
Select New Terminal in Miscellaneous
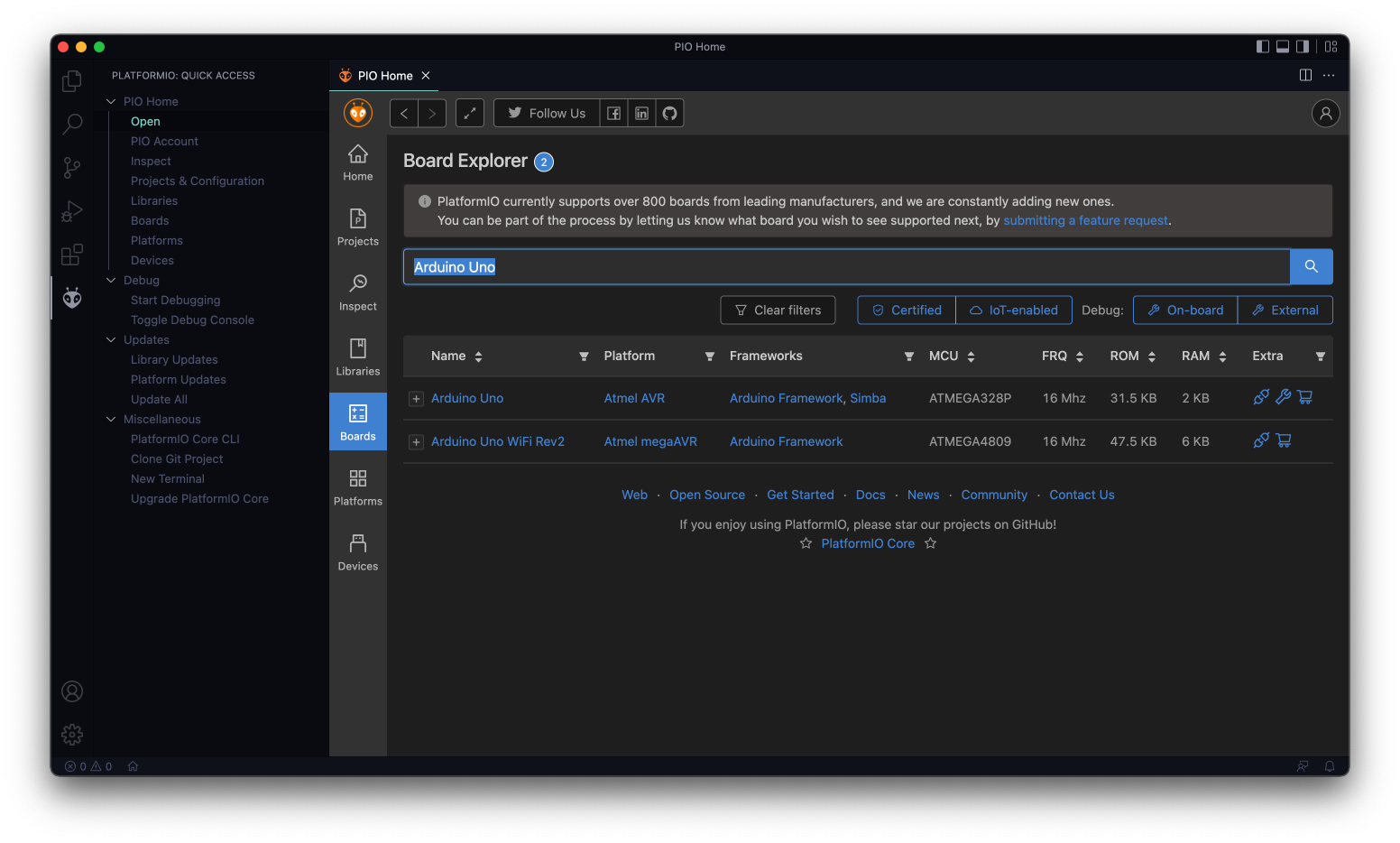tap(167, 479)
